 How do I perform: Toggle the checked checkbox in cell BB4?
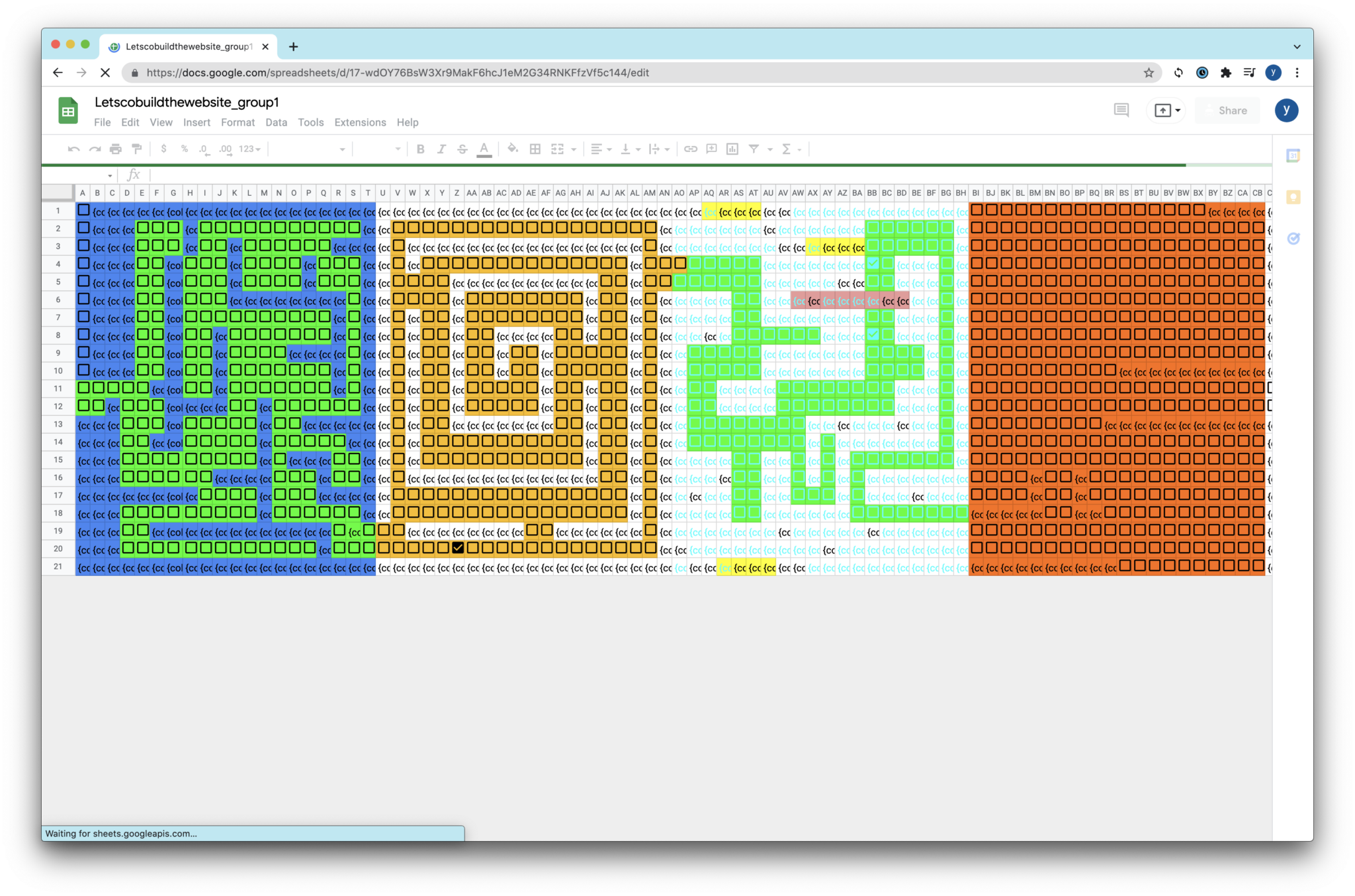coord(873,263)
